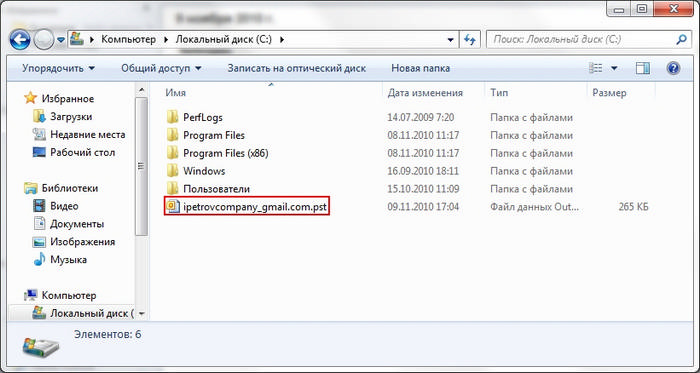Refresh the folder with the refresh button

coord(470,39)
